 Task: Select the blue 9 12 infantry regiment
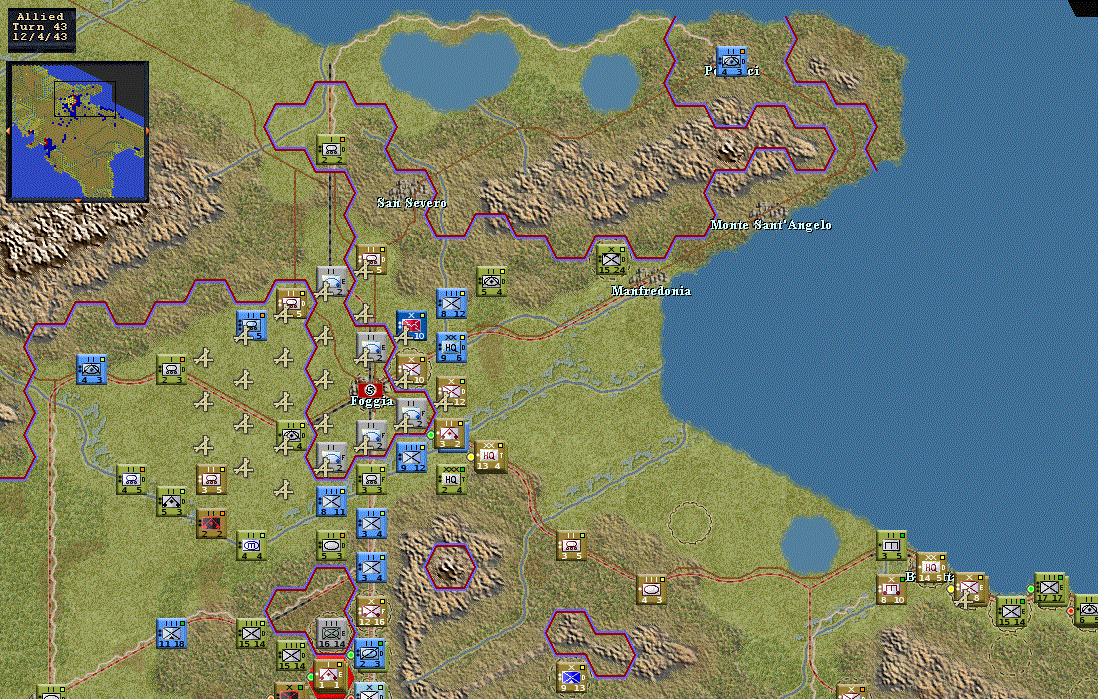[411, 457]
